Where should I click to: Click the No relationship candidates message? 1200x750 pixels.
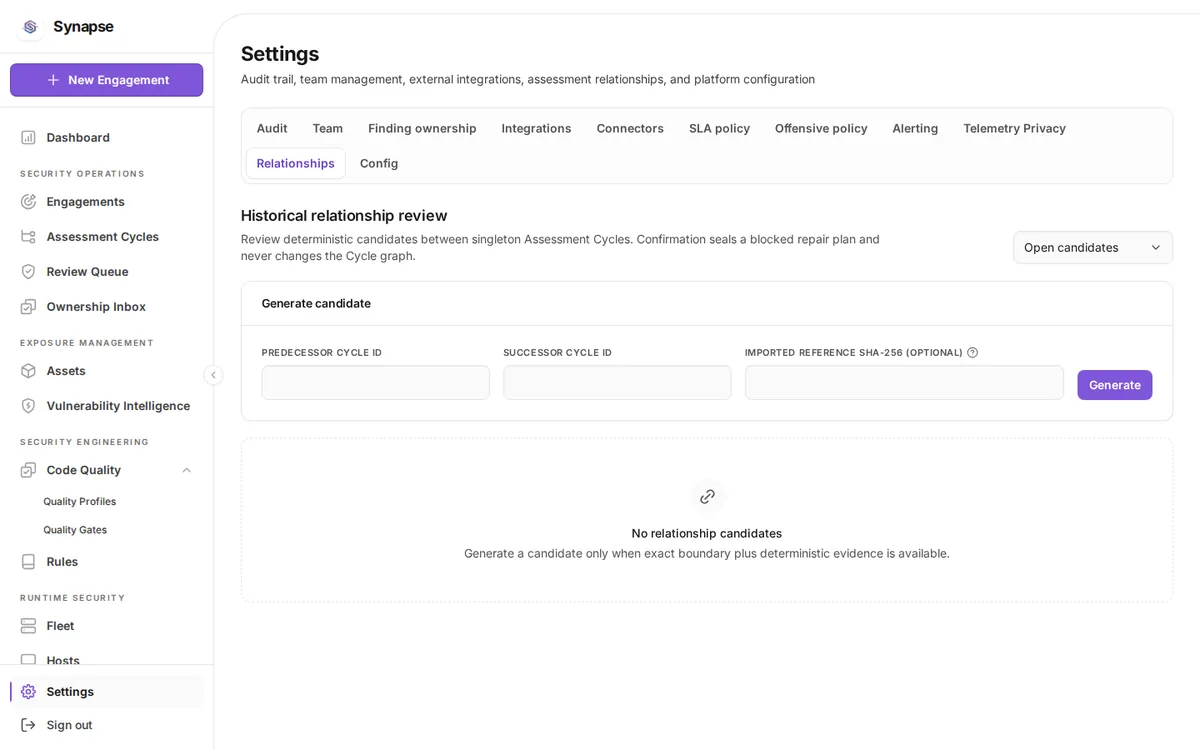click(x=707, y=533)
